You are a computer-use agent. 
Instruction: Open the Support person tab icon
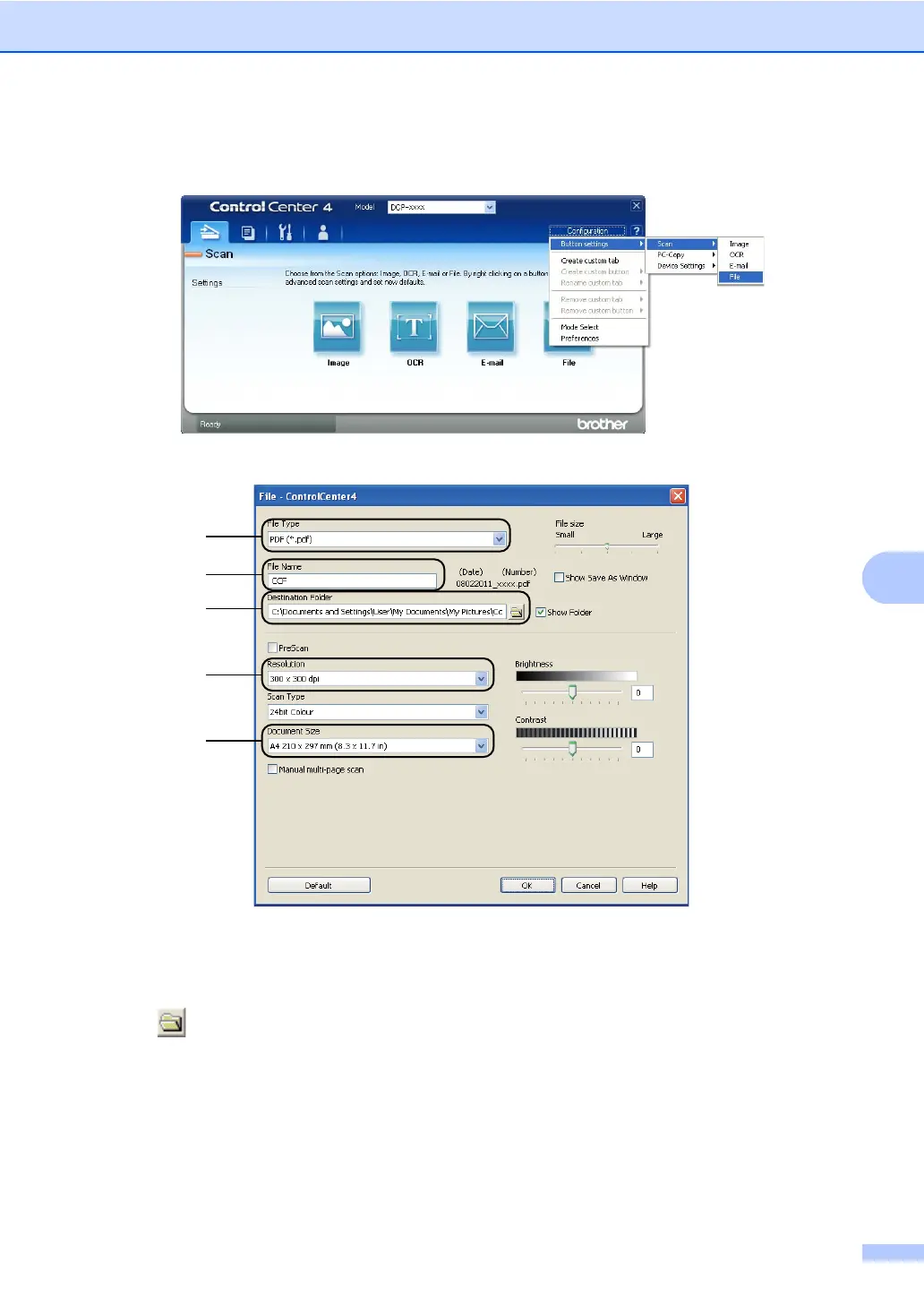pyautogui.click(x=322, y=233)
